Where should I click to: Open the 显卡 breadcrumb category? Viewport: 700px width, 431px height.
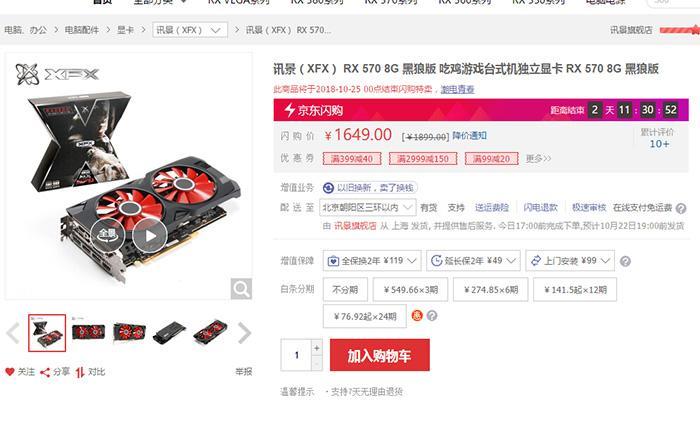click(x=125, y=30)
